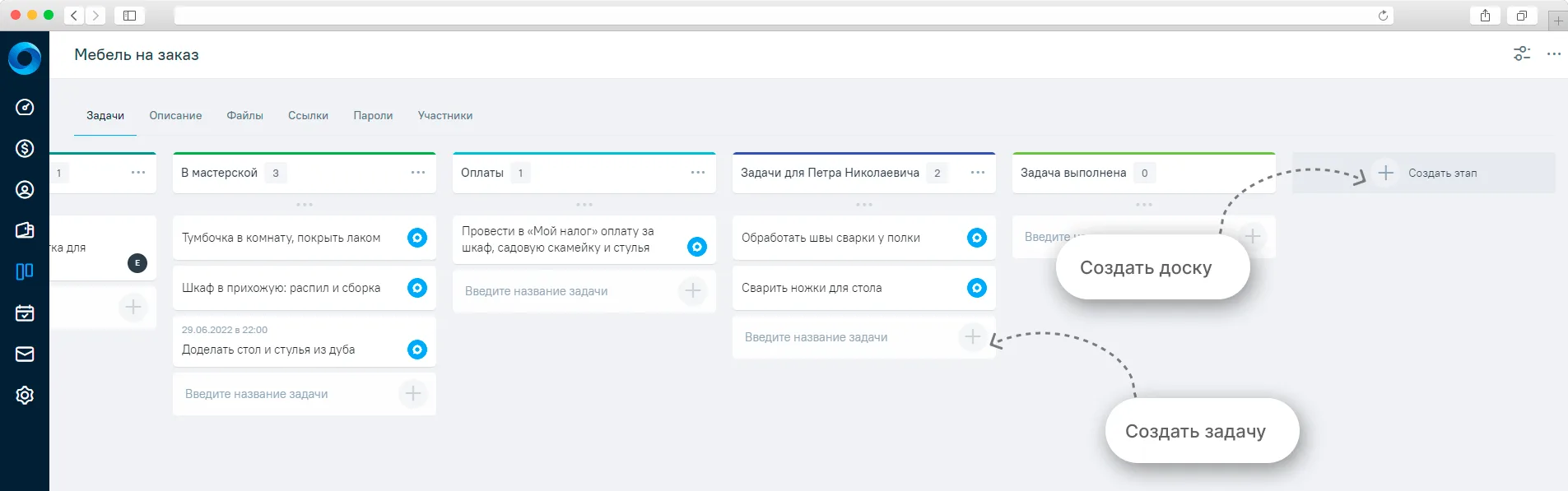This screenshot has width=1568, height=491.
Task: Open the calendar icon in sidebar
Action: coord(25,313)
